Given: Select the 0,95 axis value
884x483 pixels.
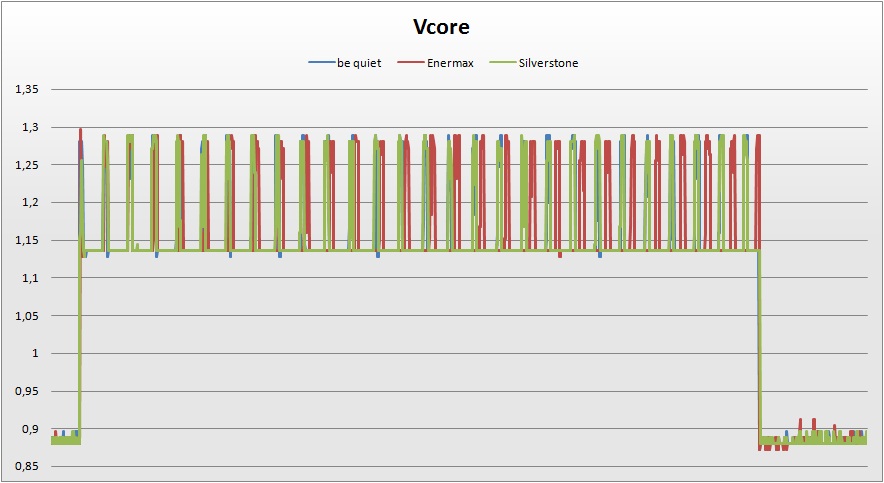Looking at the screenshot, I should (x=27, y=391).
